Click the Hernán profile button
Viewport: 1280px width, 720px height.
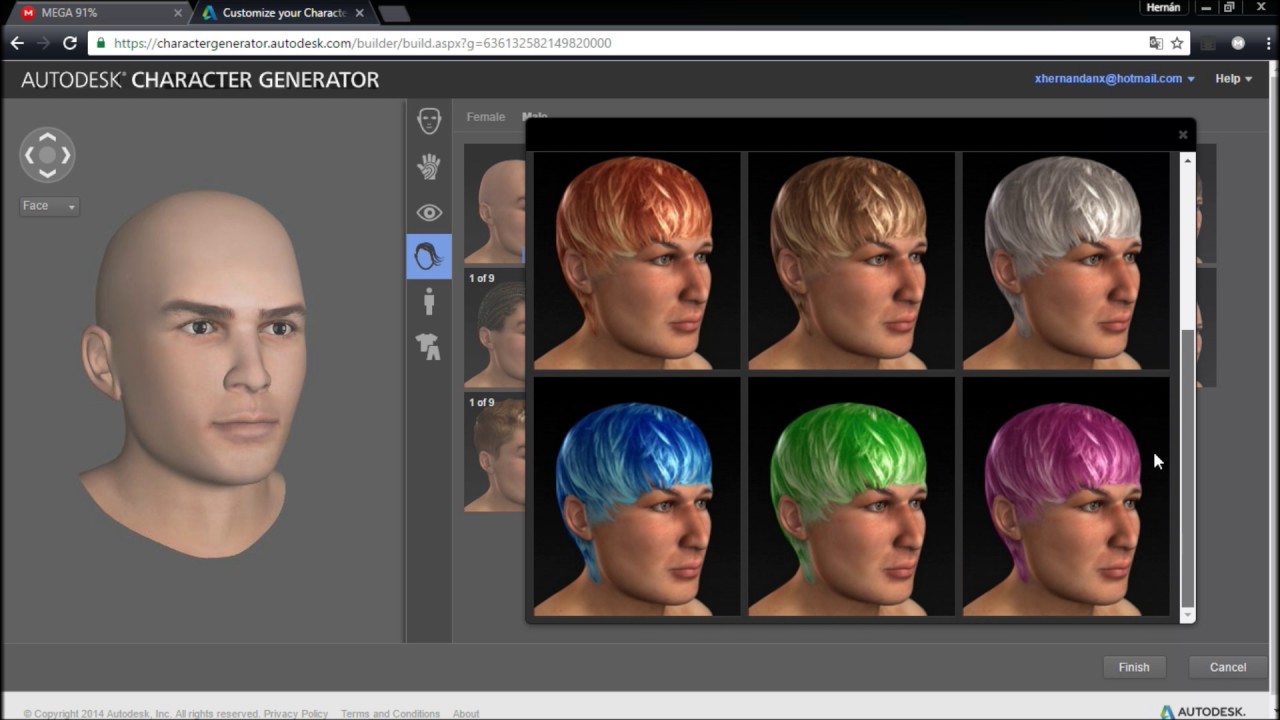pos(1163,7)
